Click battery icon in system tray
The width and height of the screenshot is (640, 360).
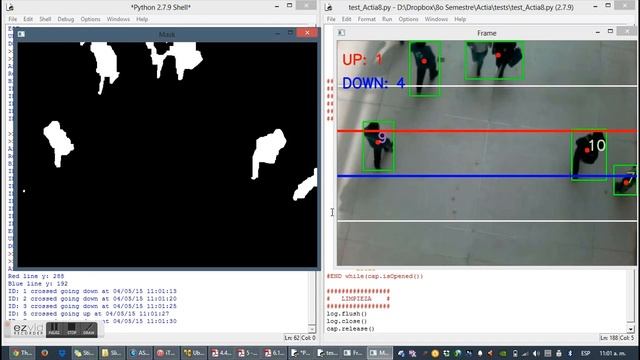click(515, 353)
